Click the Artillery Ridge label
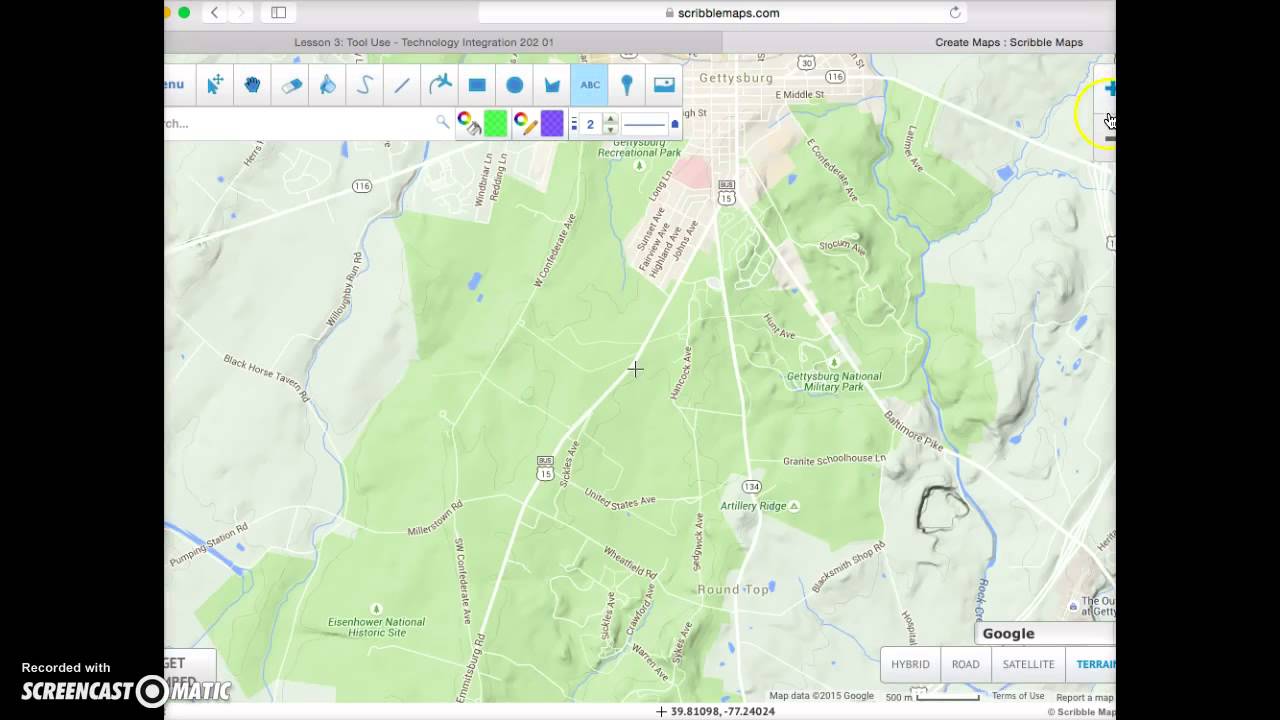This screenshot has height=720, width=1280. 754,506
